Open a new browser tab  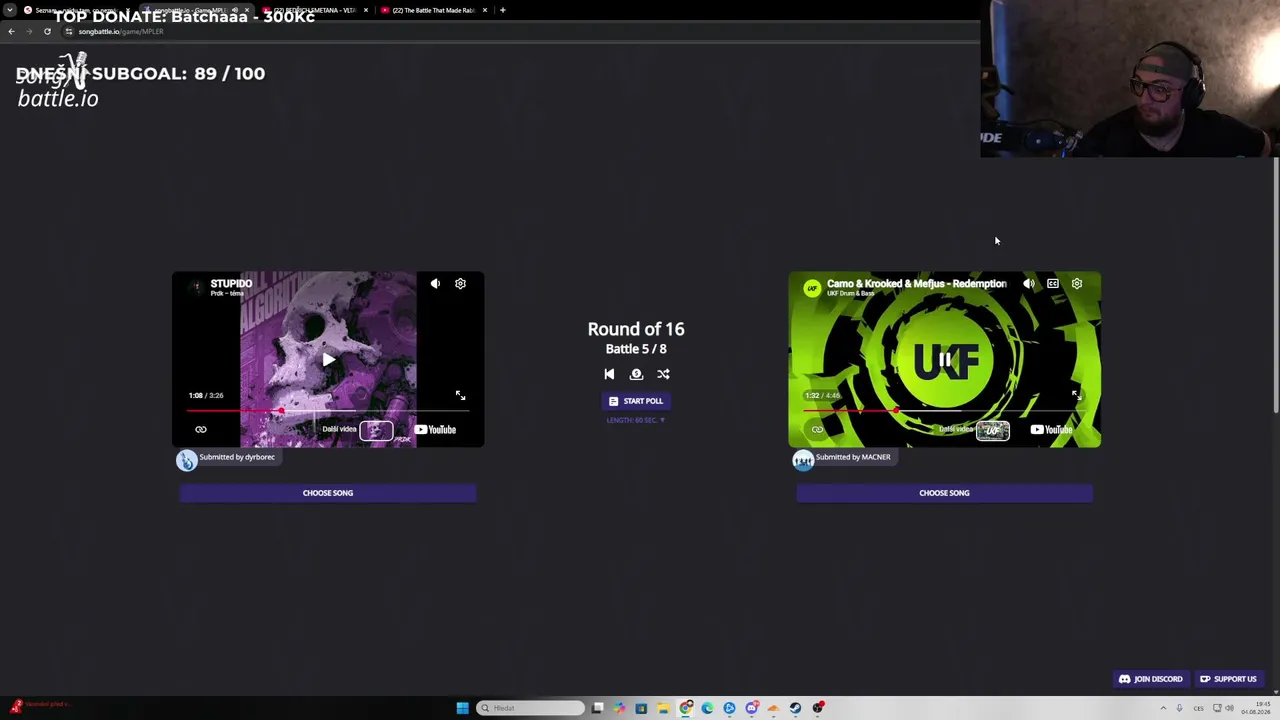click(502, 10)
